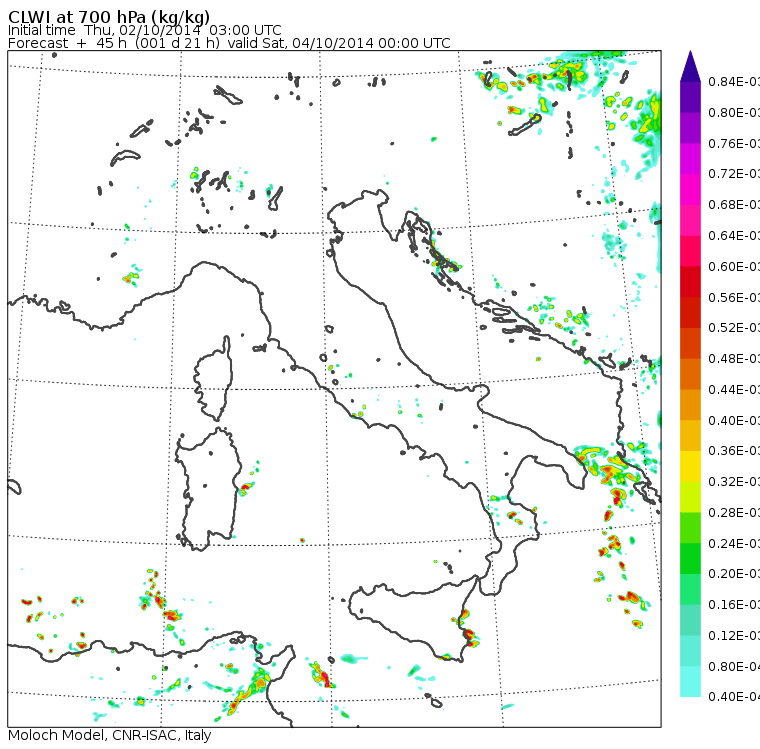Select the dark red swatch between 0.52E and 0.56E

click(690, 313)
